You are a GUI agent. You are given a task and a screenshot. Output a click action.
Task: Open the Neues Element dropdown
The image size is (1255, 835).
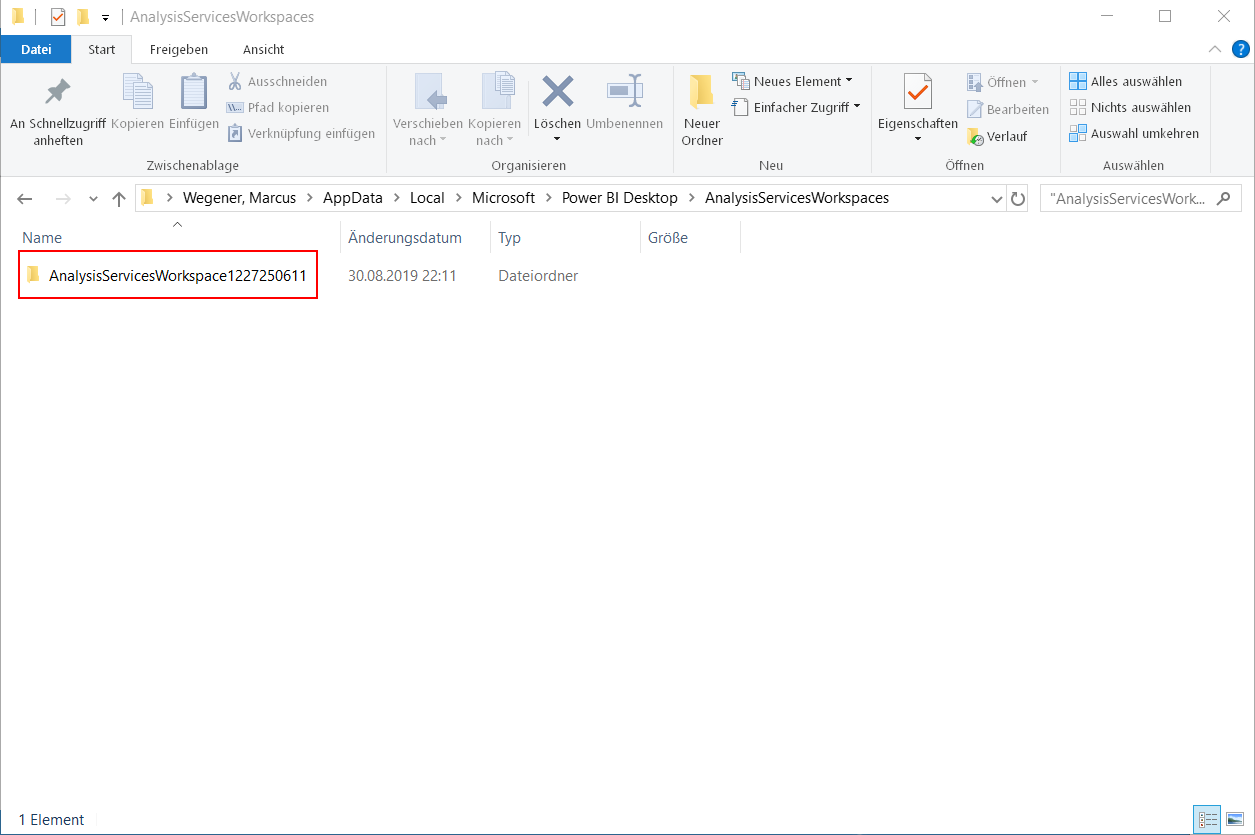793,81
